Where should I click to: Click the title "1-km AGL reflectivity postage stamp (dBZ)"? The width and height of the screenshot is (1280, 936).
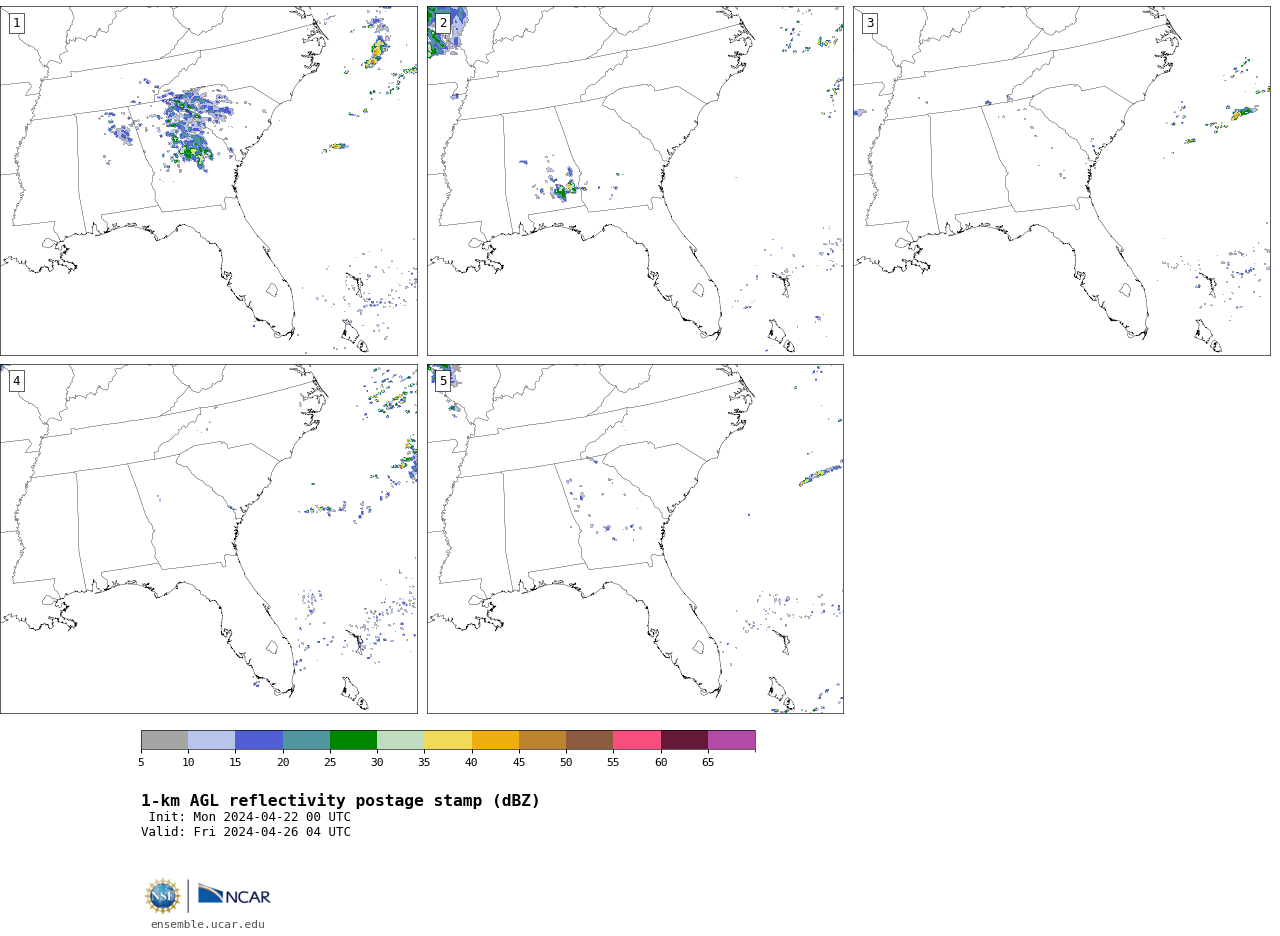click(340, 801)
